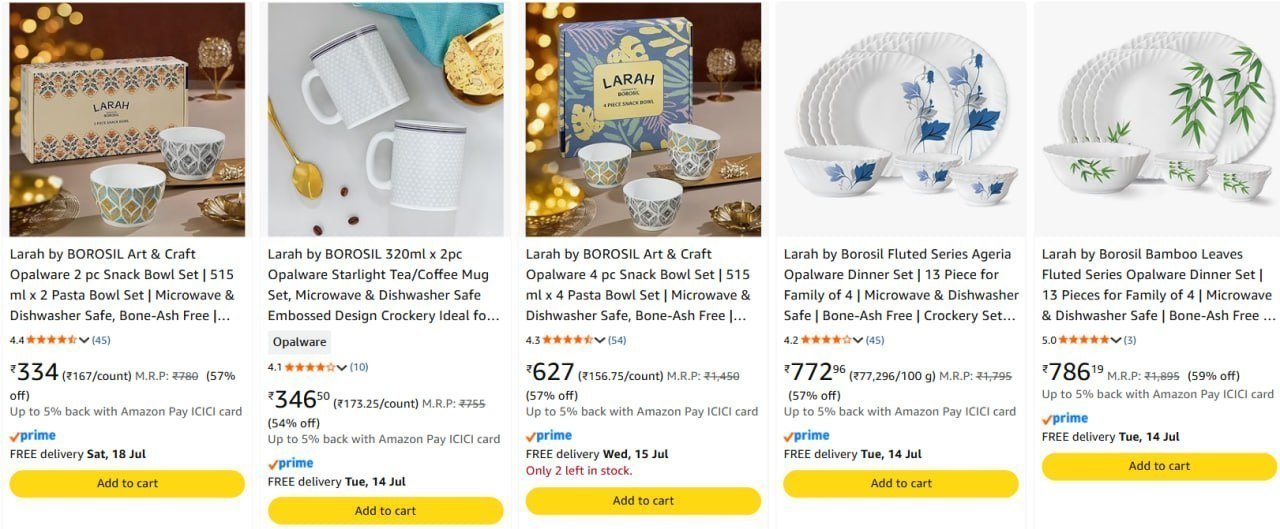Open rating breakdown chevron beside 5.0 stars

[1117, 340]
